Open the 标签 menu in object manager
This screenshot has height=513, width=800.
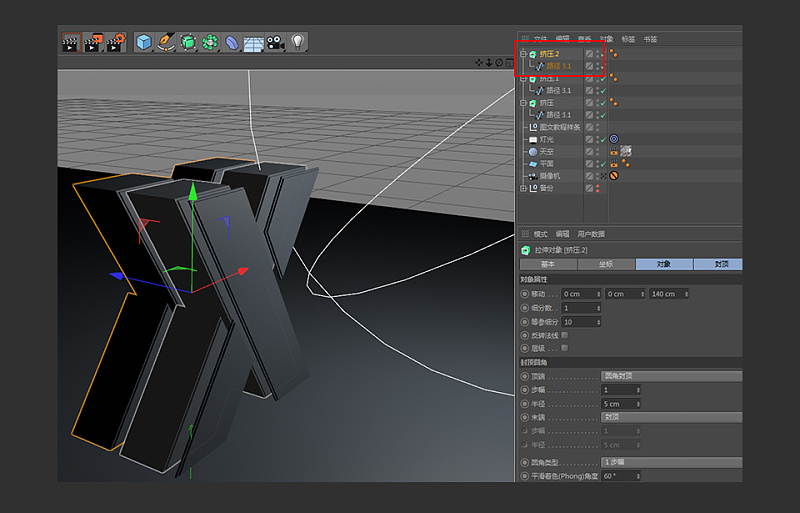coord(628,39)
